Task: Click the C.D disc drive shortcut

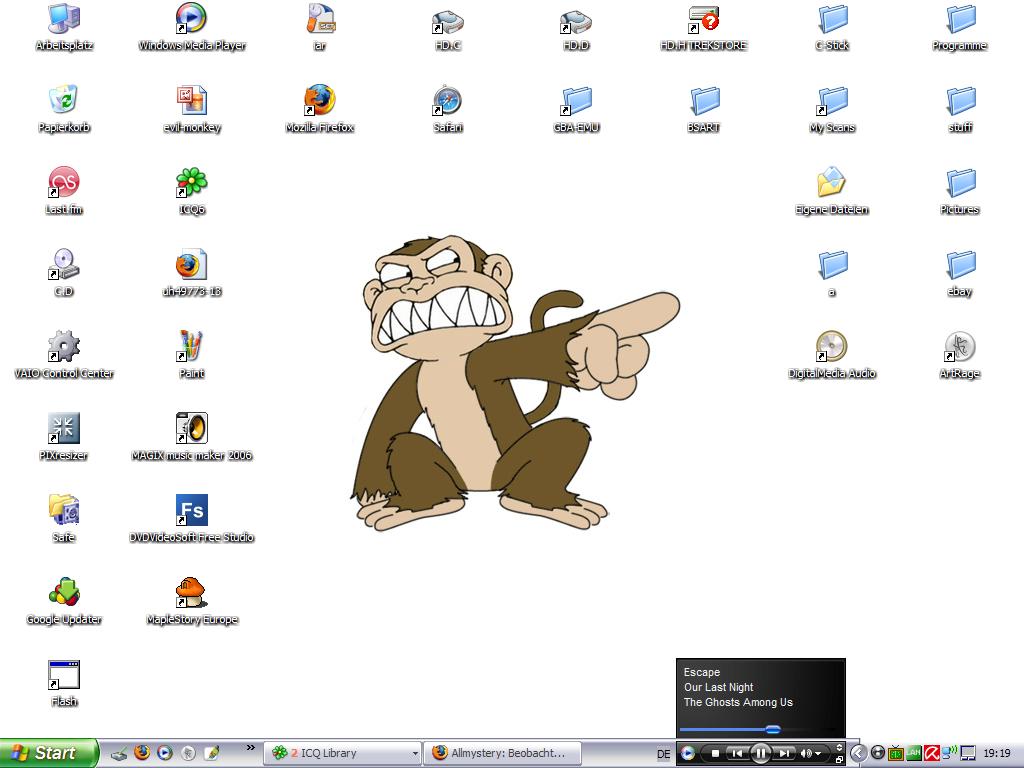Action: [64, 274]
